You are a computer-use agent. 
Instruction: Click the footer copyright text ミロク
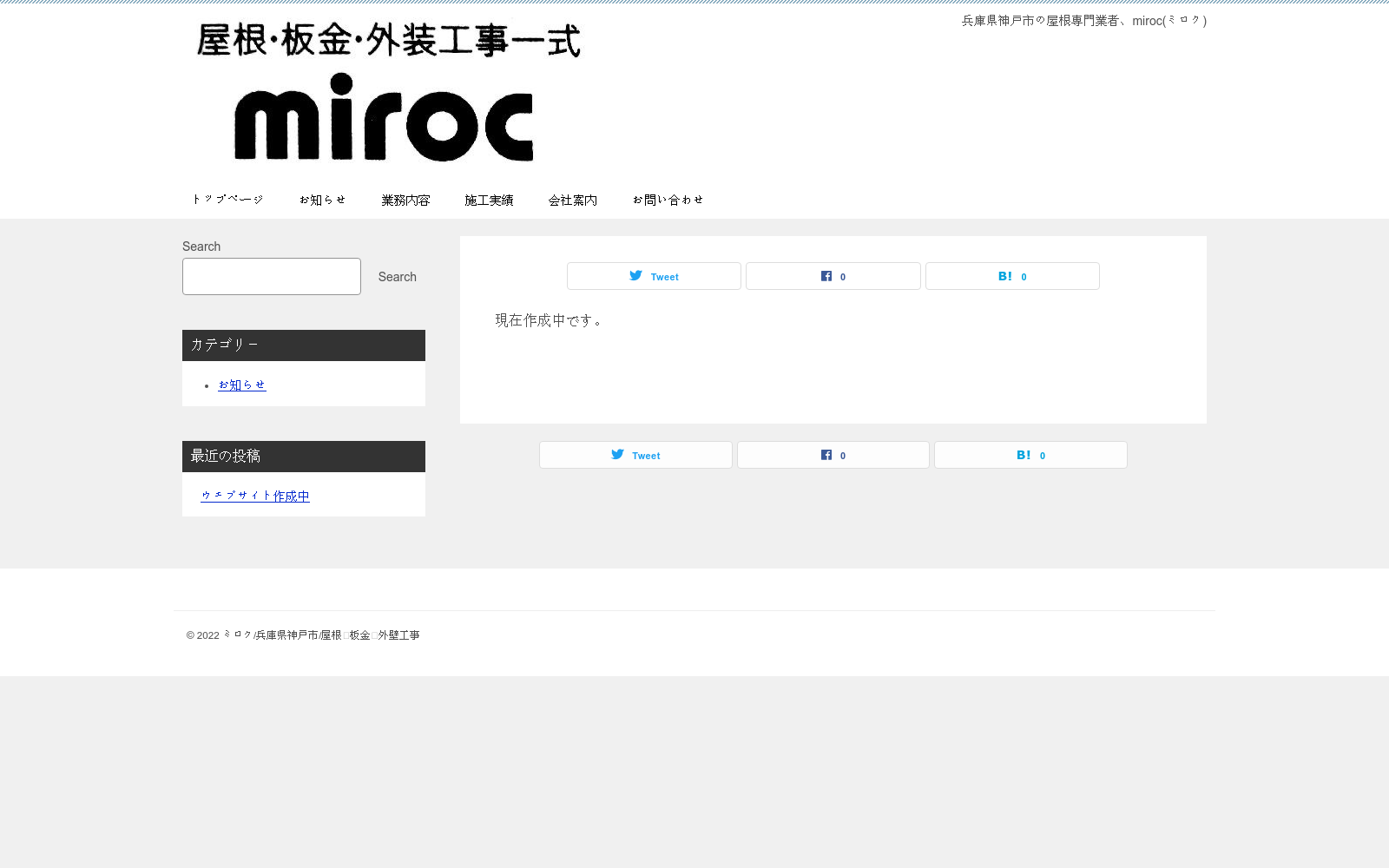point(237,635)
